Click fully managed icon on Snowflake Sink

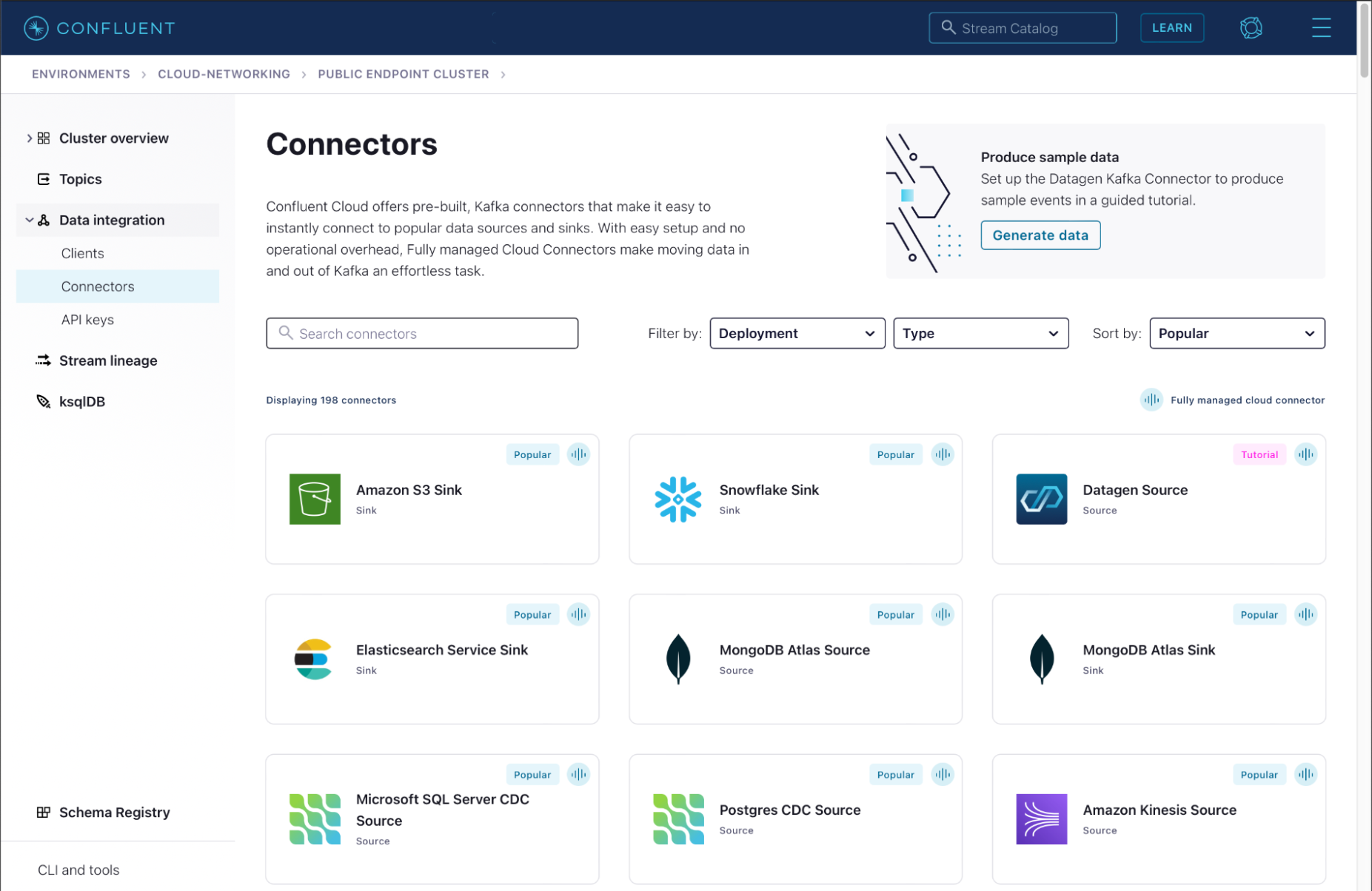(x=942, y=454)
